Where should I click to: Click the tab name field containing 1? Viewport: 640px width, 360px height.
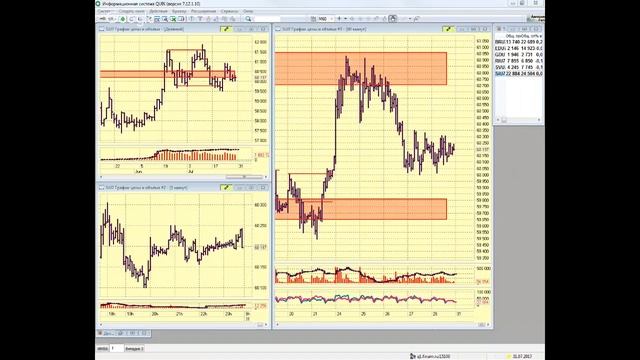(116, 349)
